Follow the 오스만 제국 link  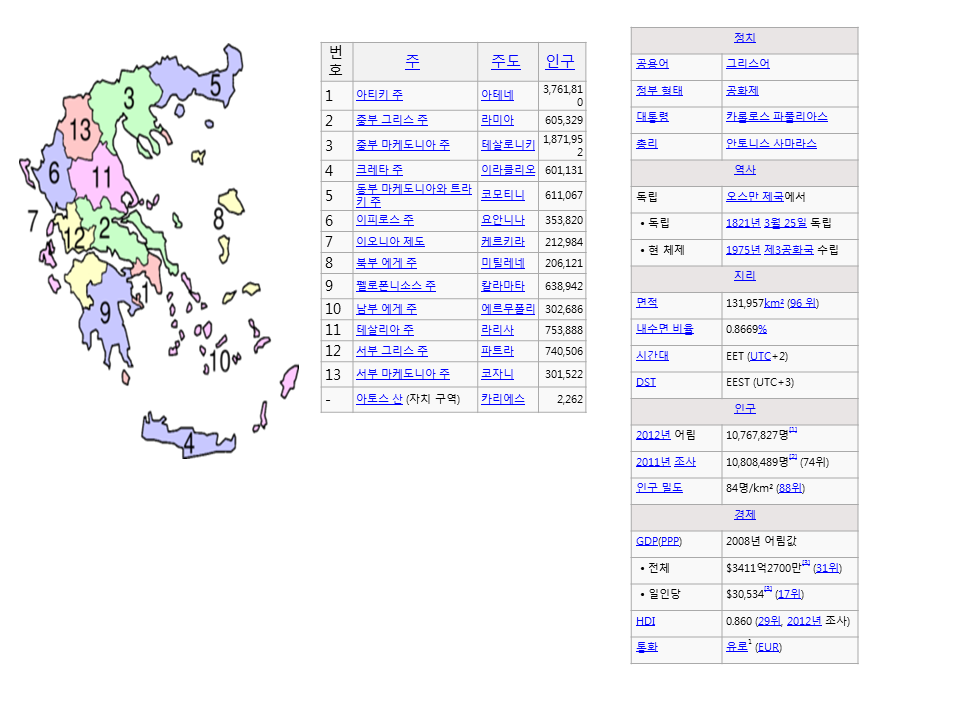coord(754,197)
